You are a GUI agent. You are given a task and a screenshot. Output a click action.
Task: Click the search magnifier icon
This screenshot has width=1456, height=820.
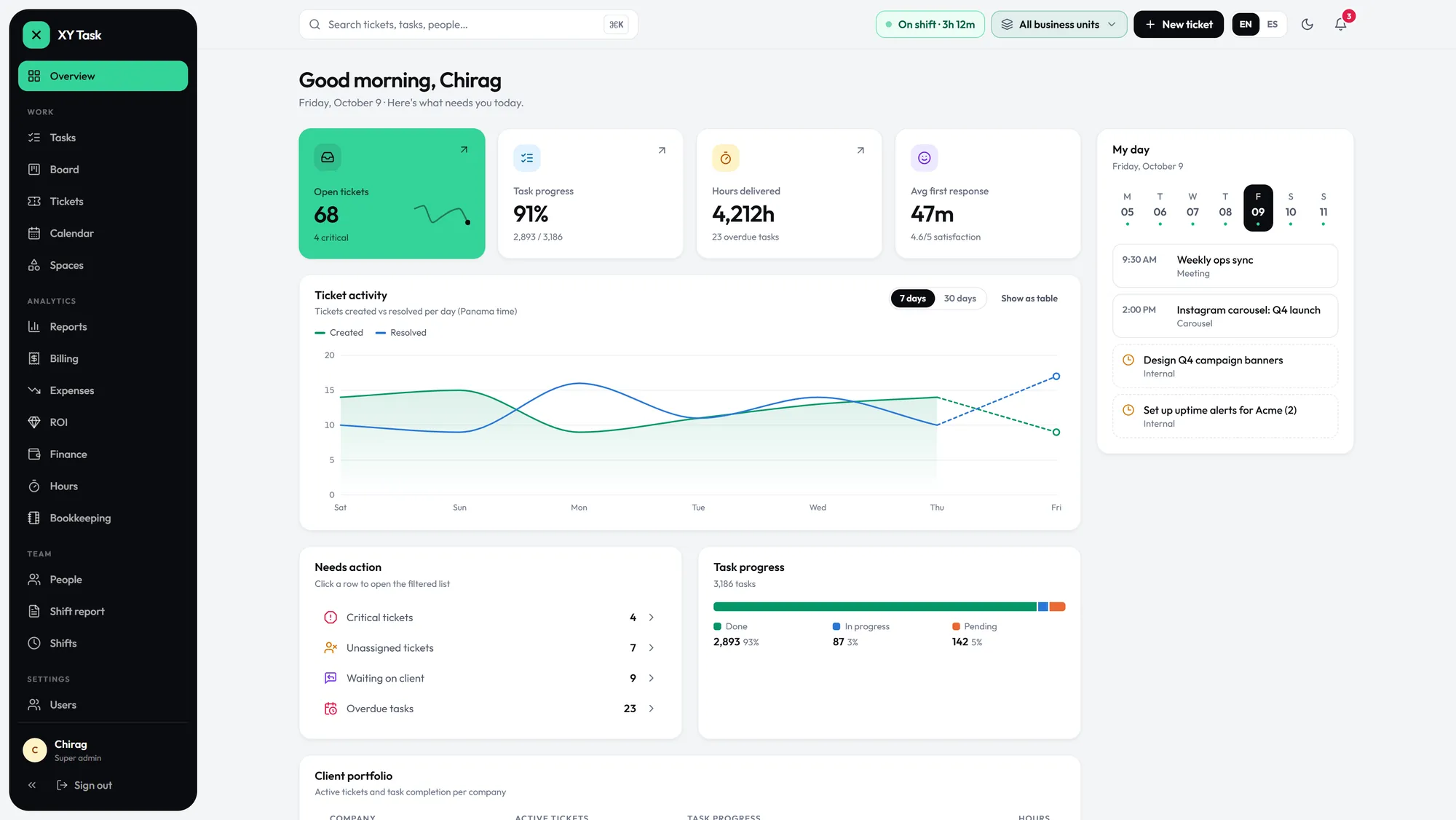pyautogui.click(x=314, y=25)
